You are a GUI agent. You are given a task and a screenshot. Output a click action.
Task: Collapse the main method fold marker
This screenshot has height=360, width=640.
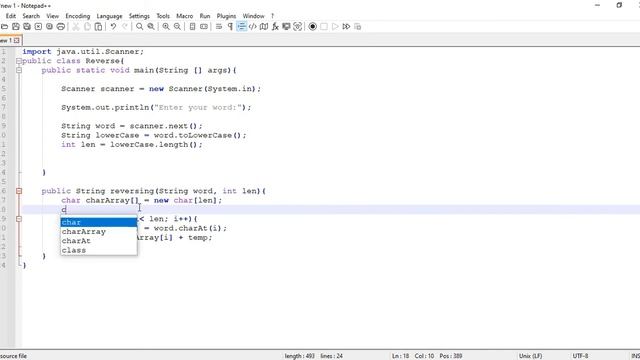click(19, 70)
